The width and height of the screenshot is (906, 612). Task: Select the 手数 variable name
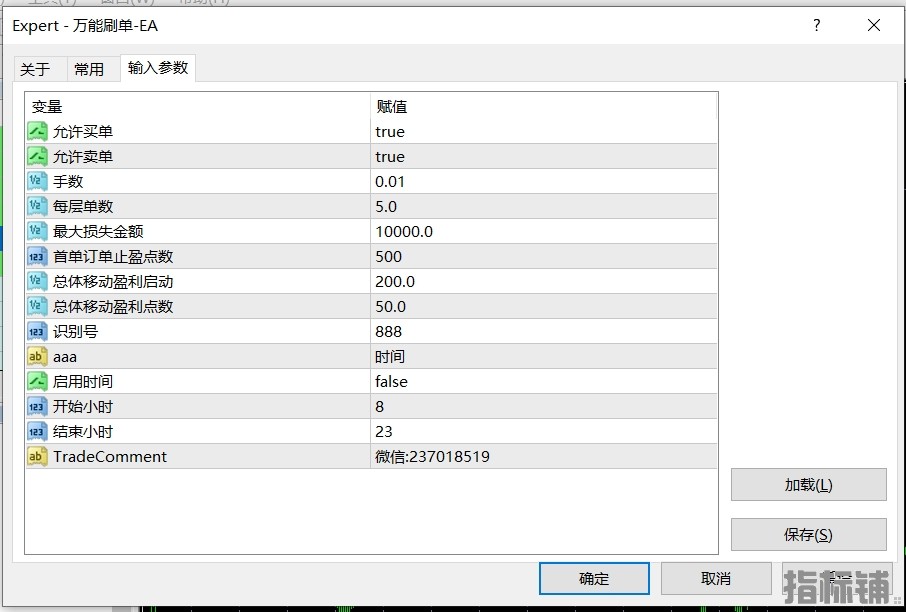coord(68,181)
